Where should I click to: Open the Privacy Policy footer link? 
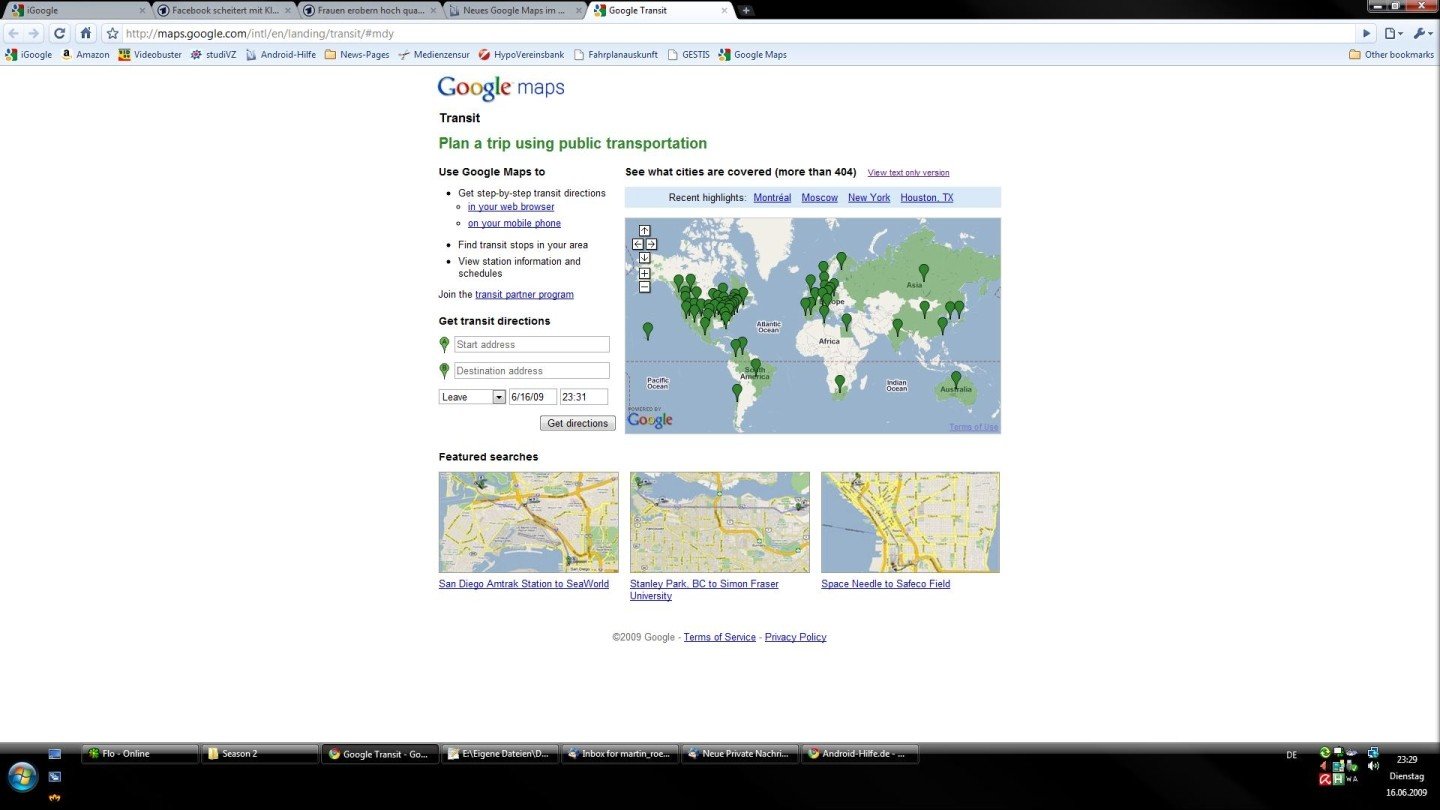coord(796,638)
